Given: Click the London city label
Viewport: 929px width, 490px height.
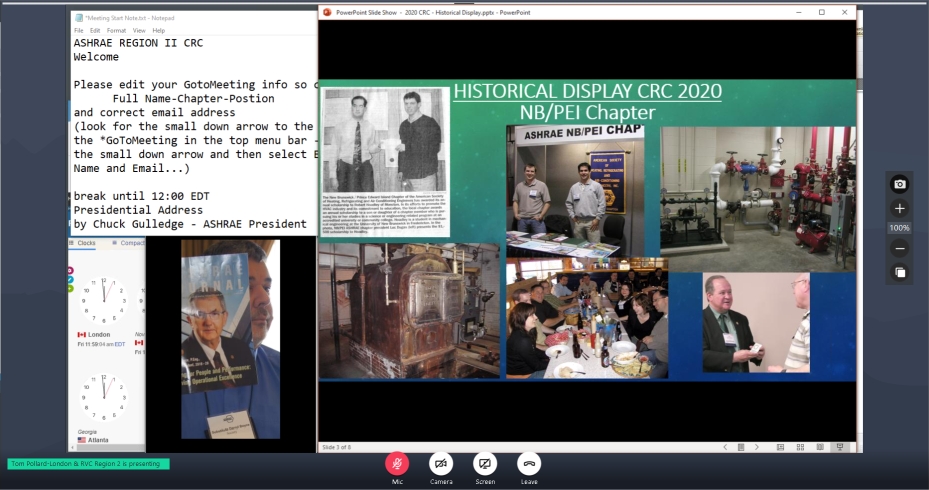Looking at the screenshot, I should click(99, 334).
